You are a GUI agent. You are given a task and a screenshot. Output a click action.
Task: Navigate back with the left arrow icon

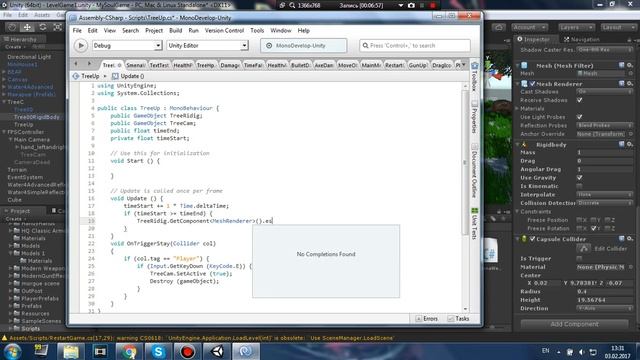[x=76, y=64]
